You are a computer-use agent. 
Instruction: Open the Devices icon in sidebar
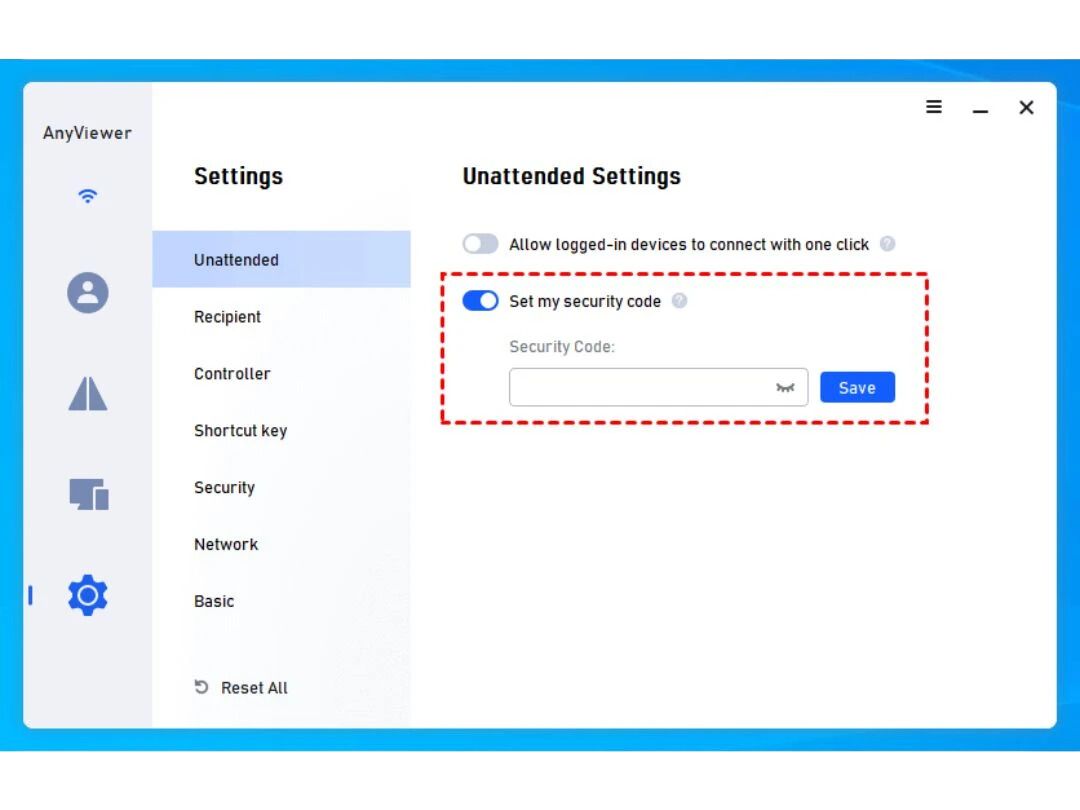(89, 495)
